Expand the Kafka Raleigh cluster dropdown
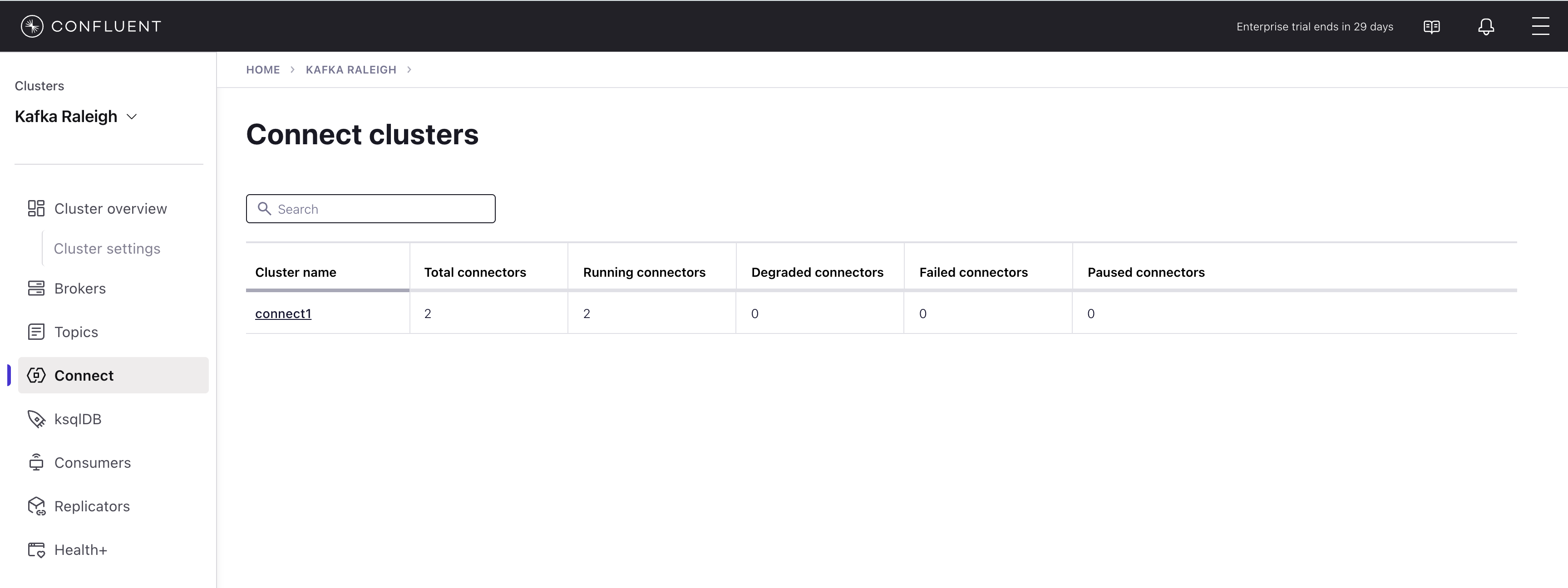This screenshot has width=1568, height=588. tap(132, 117)
